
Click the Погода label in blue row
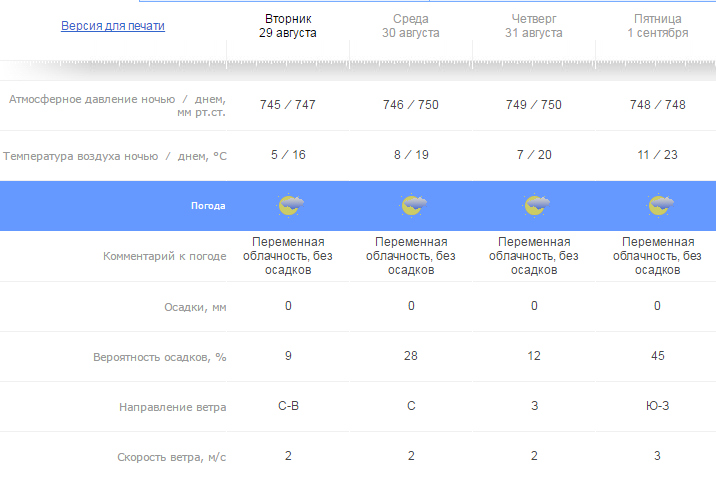coord(208,206)
